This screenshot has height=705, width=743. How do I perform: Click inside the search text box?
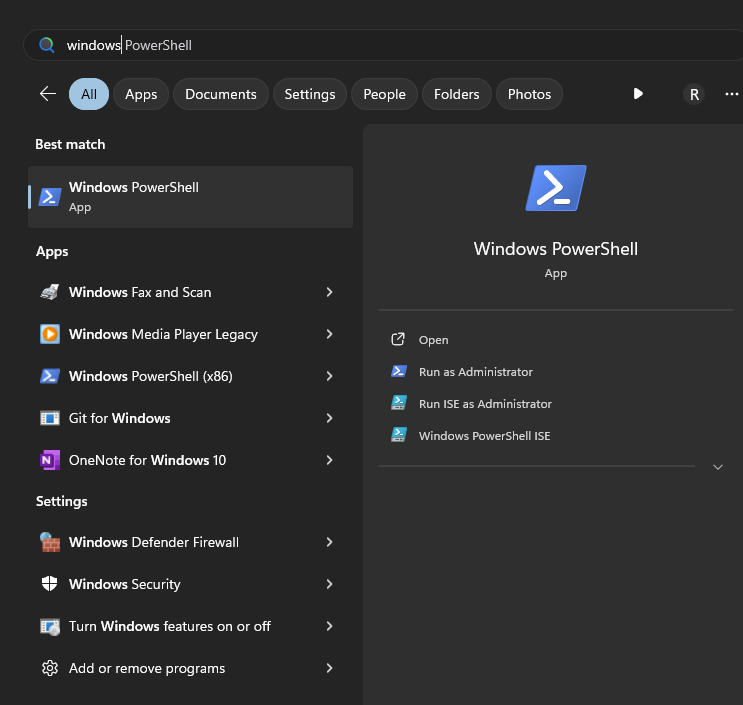[x=383, y=45]
